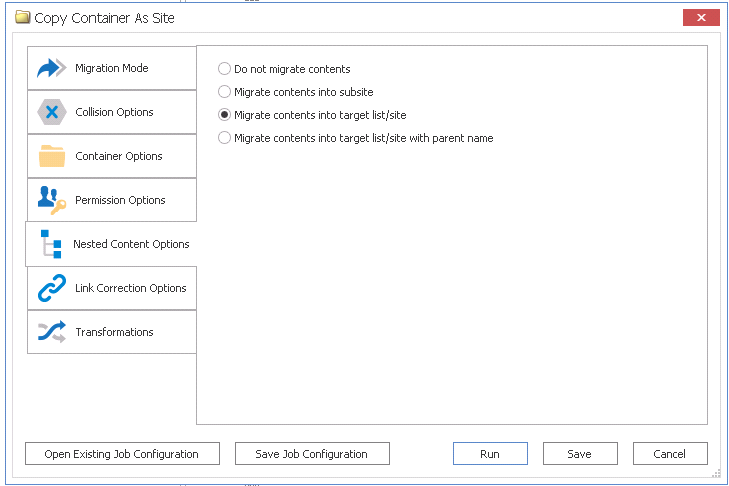
Task: Click the Link Correction chain icon
Action: 51,288
